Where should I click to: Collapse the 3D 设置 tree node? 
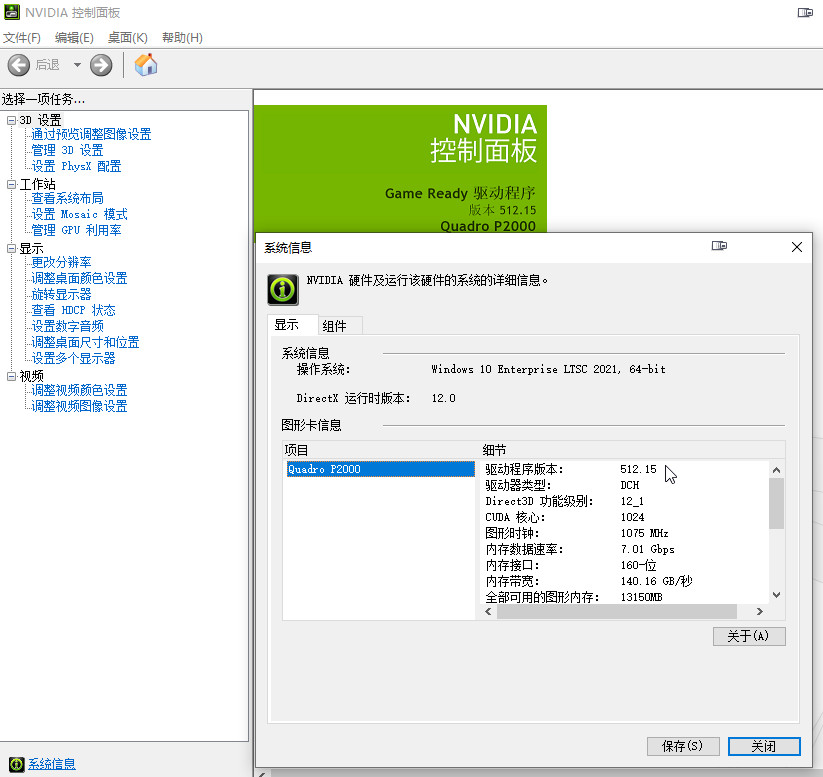tap(11, 120)
